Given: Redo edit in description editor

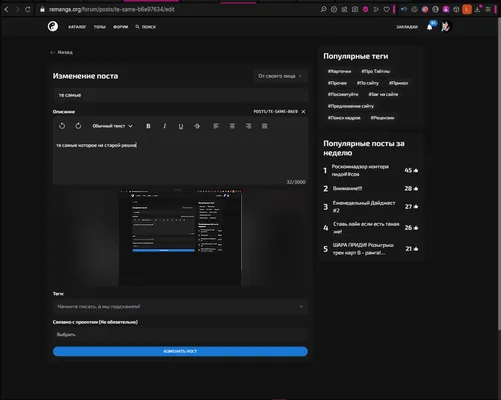Looking at the screenshot, I should tap(78, 126).
